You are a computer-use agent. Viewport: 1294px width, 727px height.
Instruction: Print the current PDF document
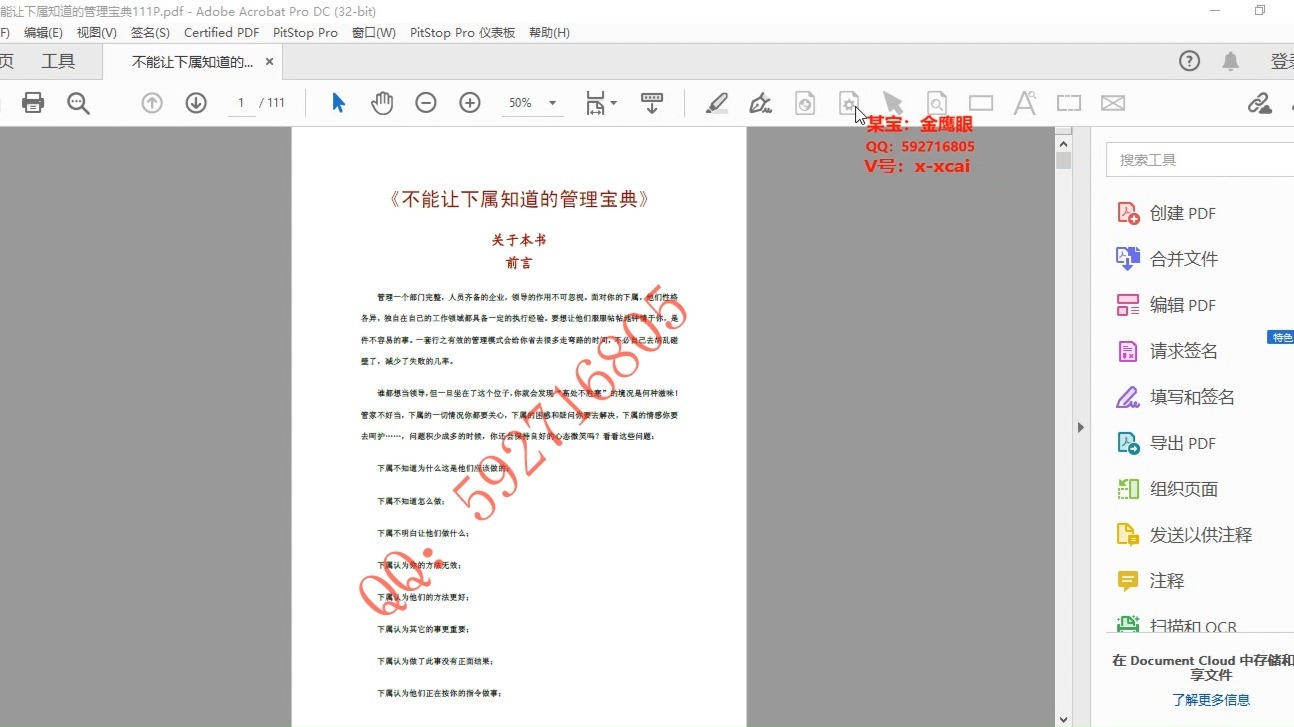[33, 103]
